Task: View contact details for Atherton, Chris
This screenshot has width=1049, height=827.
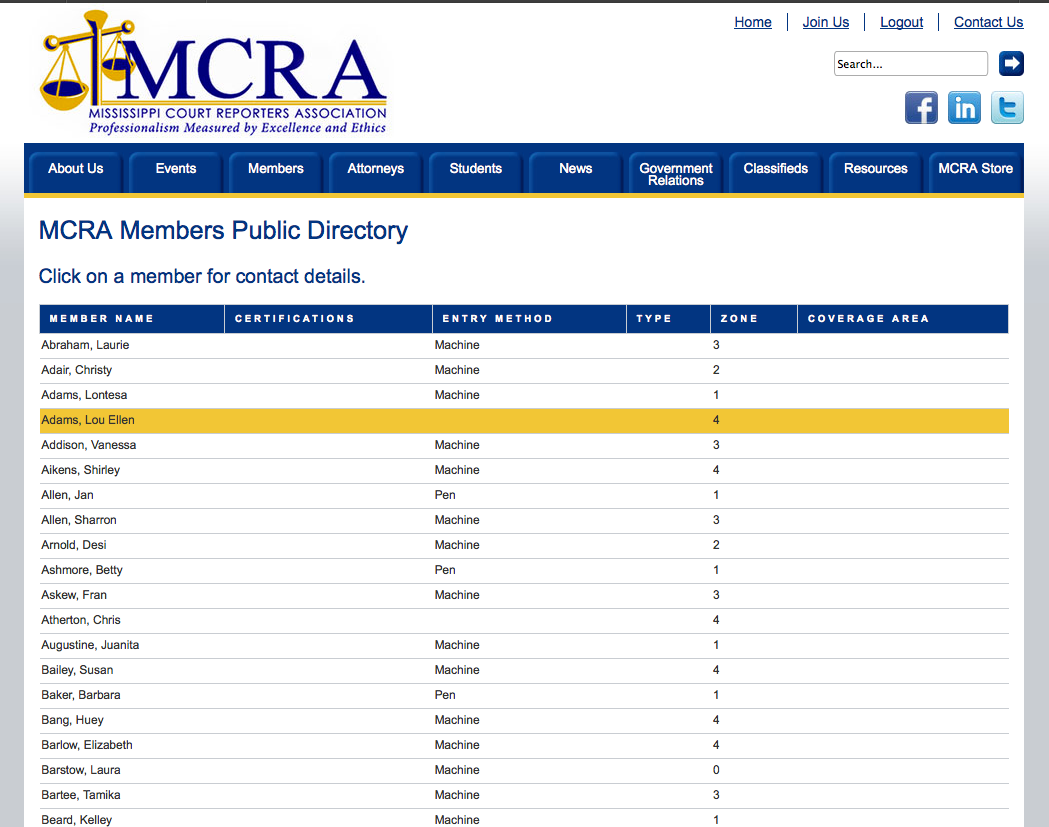Action: click(81, 620)
